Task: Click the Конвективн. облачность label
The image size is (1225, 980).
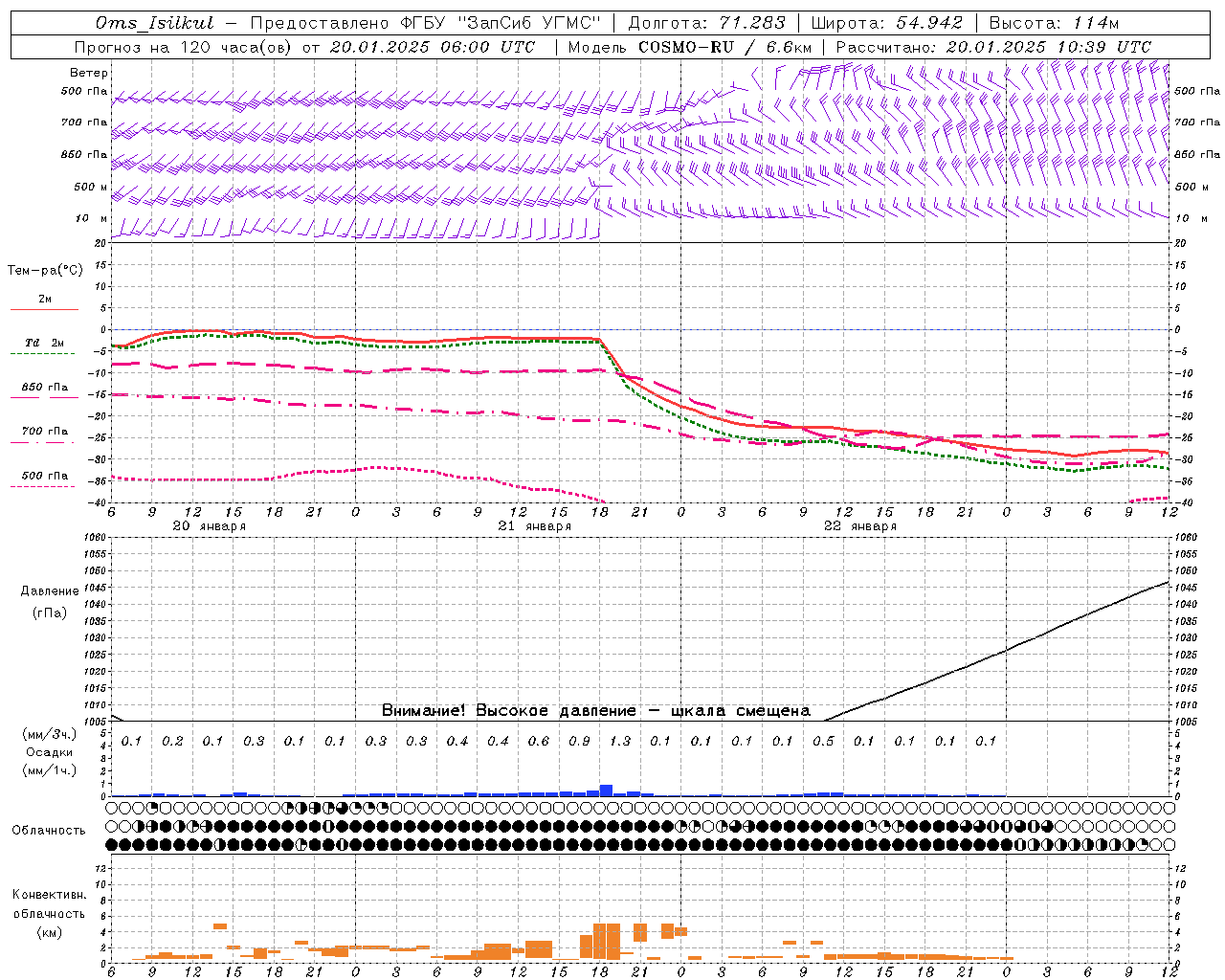Action: pos(49,904)
